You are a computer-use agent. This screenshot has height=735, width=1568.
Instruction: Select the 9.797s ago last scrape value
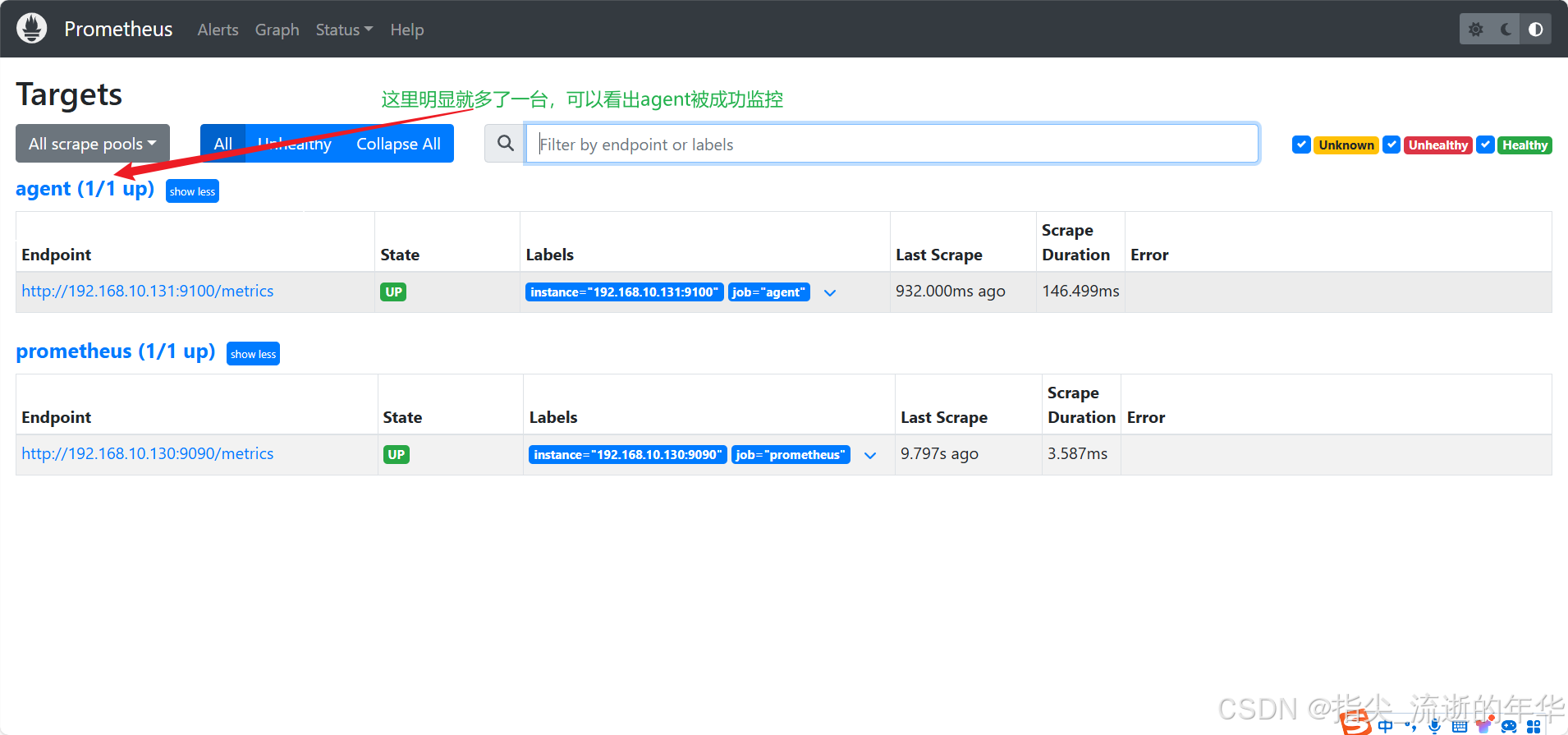[939, 453]
